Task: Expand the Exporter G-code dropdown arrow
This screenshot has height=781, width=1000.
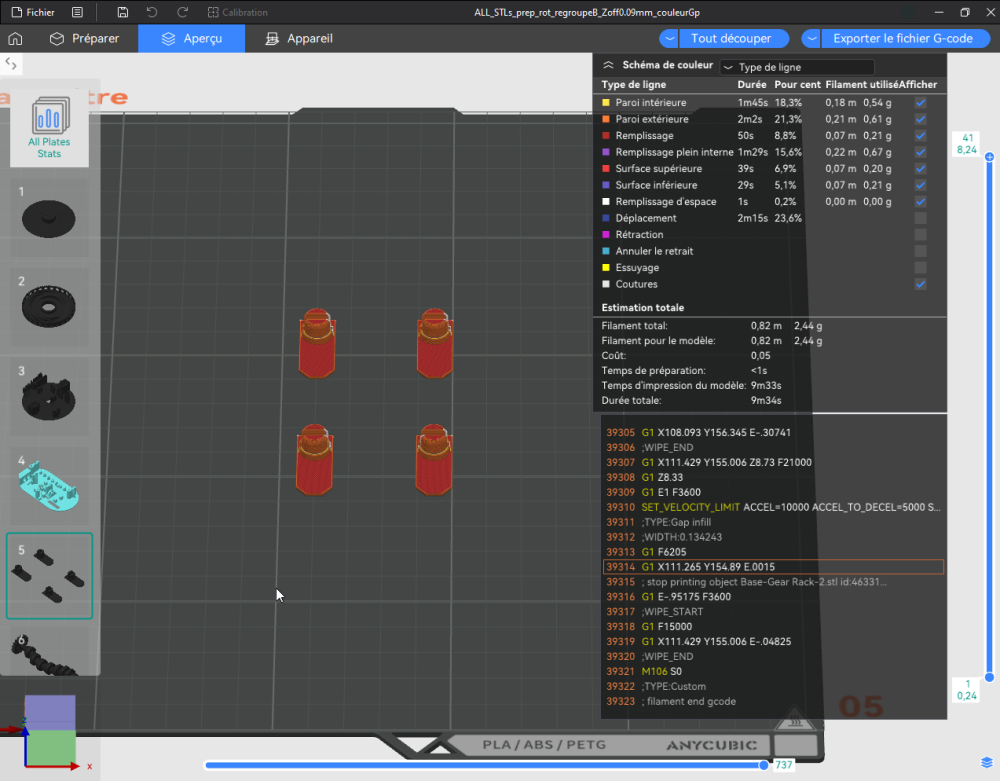Action: [811, 38]
